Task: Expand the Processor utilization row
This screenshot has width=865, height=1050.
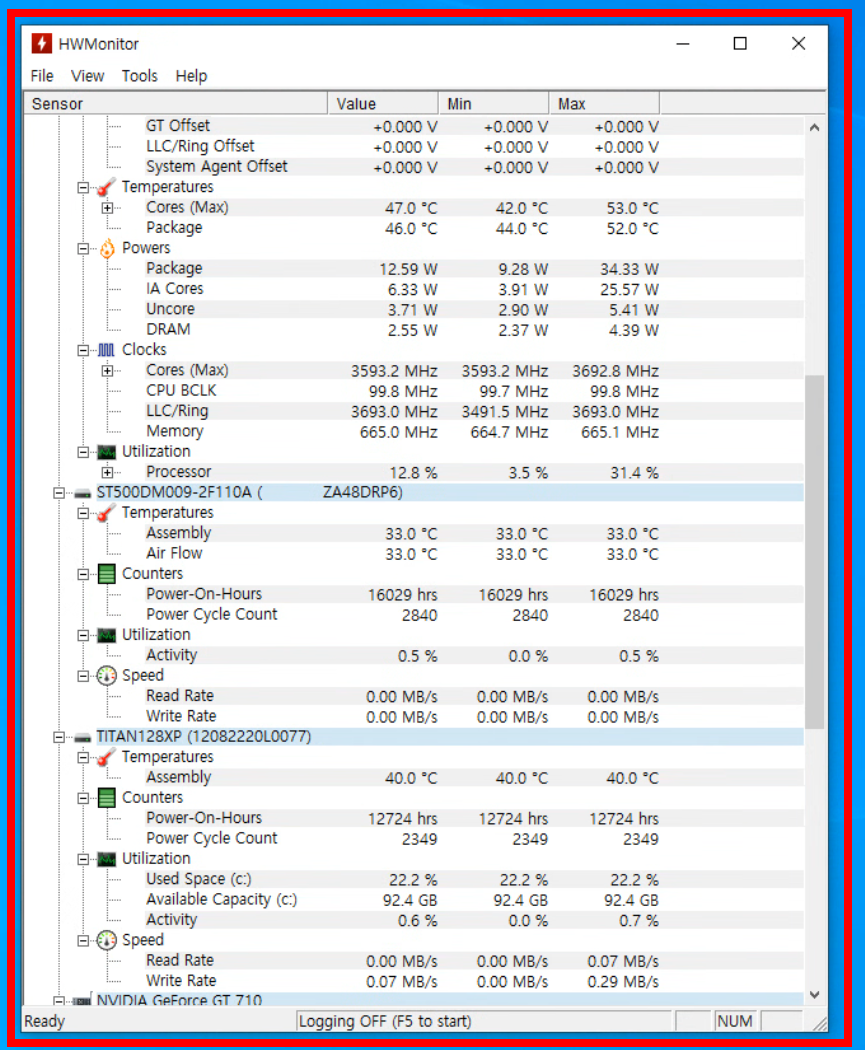Action: click(107, 473)
